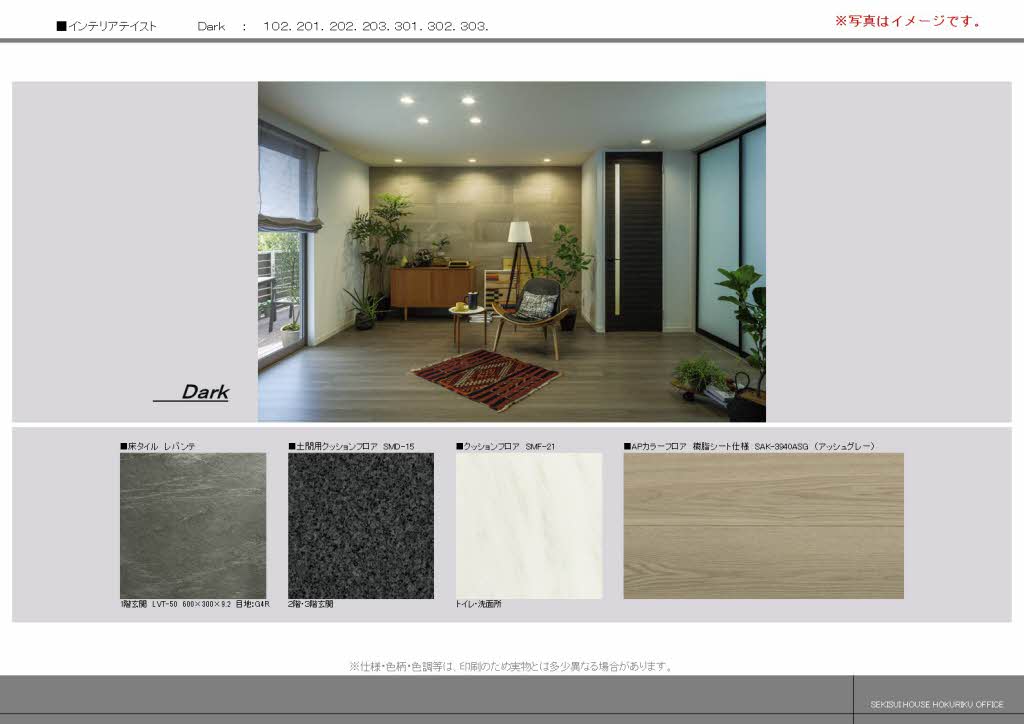The image size is (1024, 724).
Task: Click the SEKISUI HOUSE HOKURIKU OFFICE footer text
Action: 936,704
